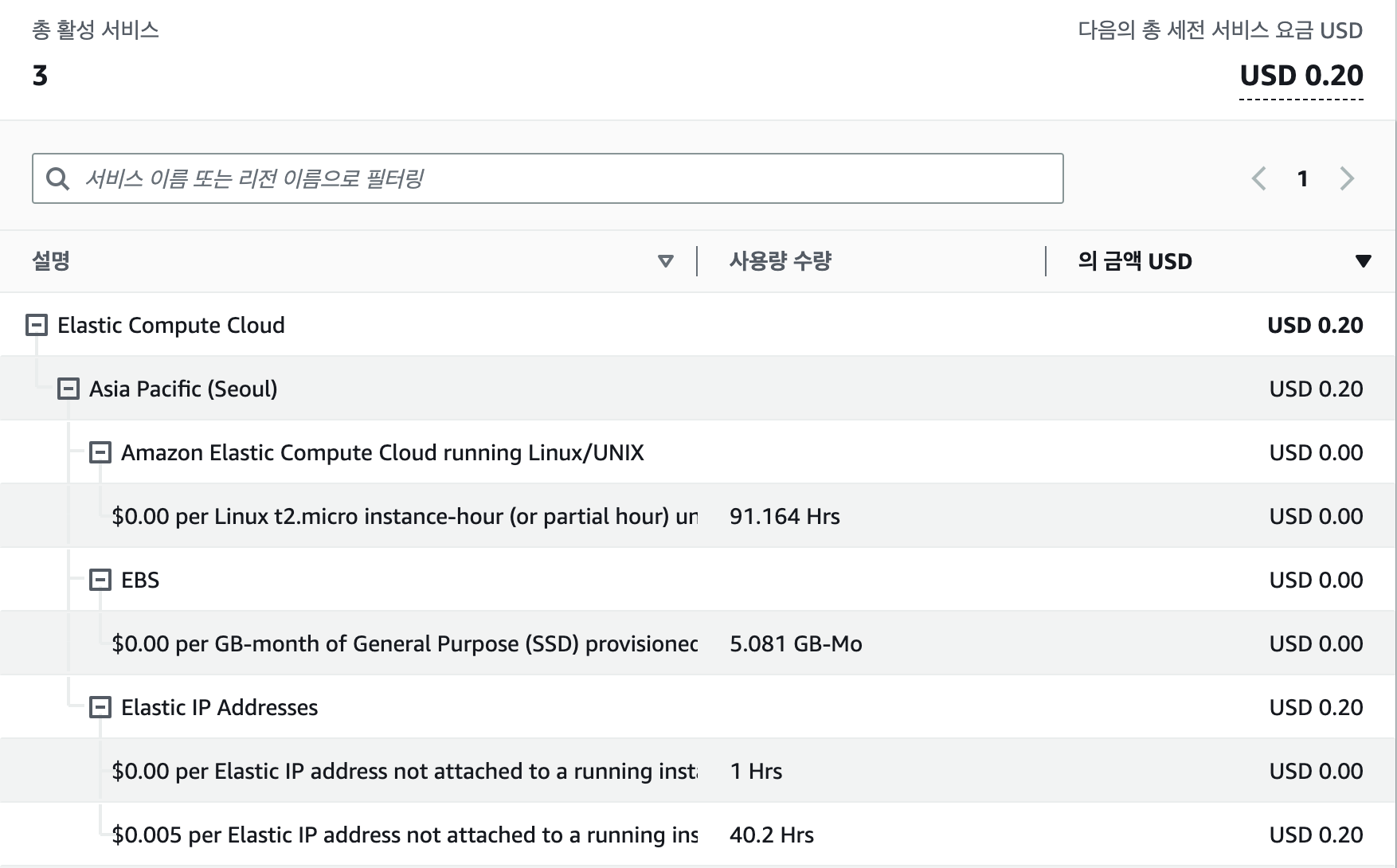Screen dimensions: 1397x868
Task: Click 총 활성 서비스 heading
Action: (96, 30)
